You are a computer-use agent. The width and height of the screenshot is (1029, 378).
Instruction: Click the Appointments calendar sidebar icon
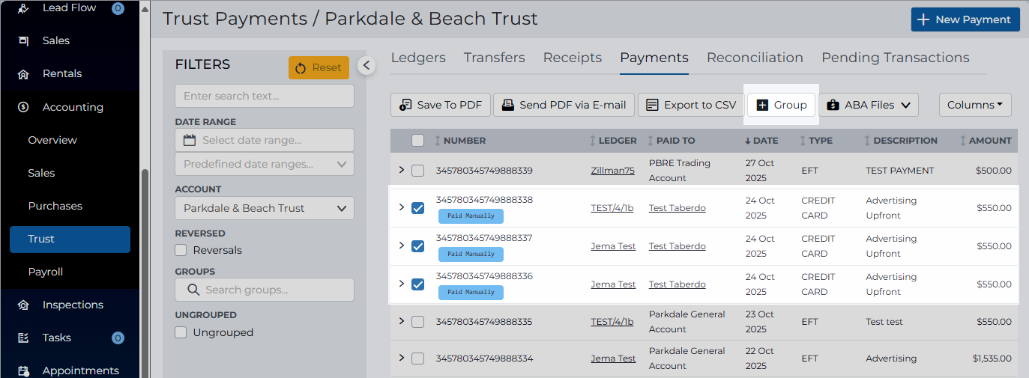pos(24,371)
